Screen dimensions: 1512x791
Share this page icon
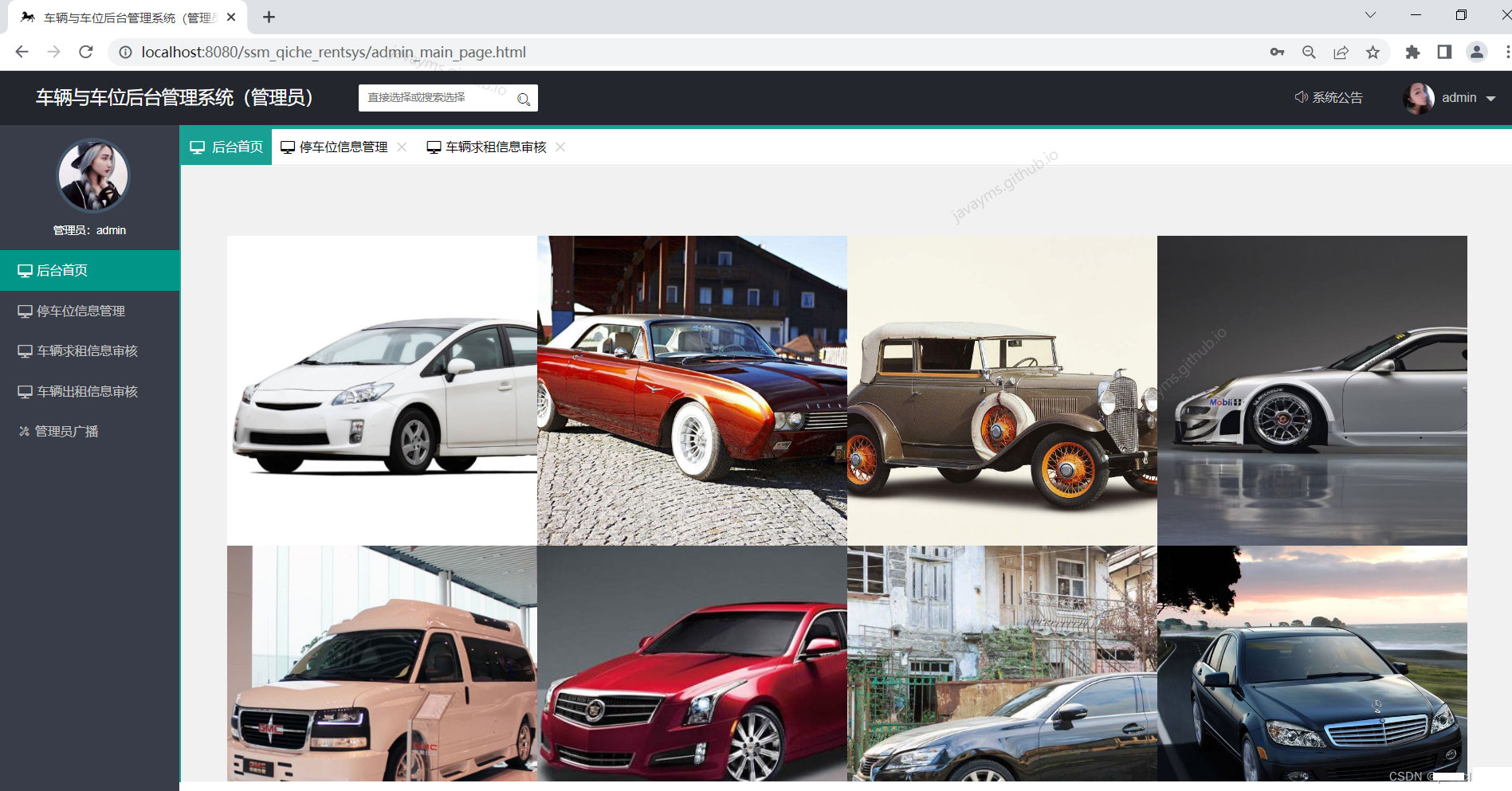pos(1341,52)
